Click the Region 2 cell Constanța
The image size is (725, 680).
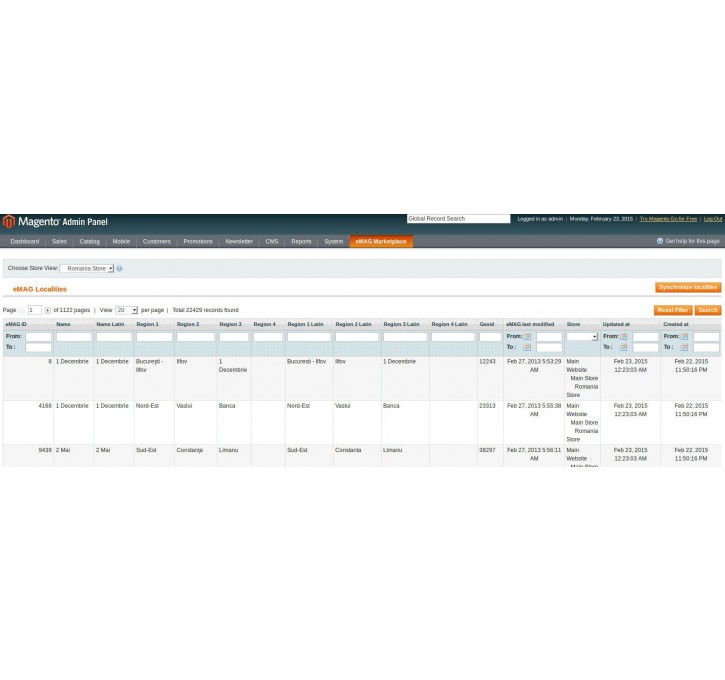coord(190,450)
